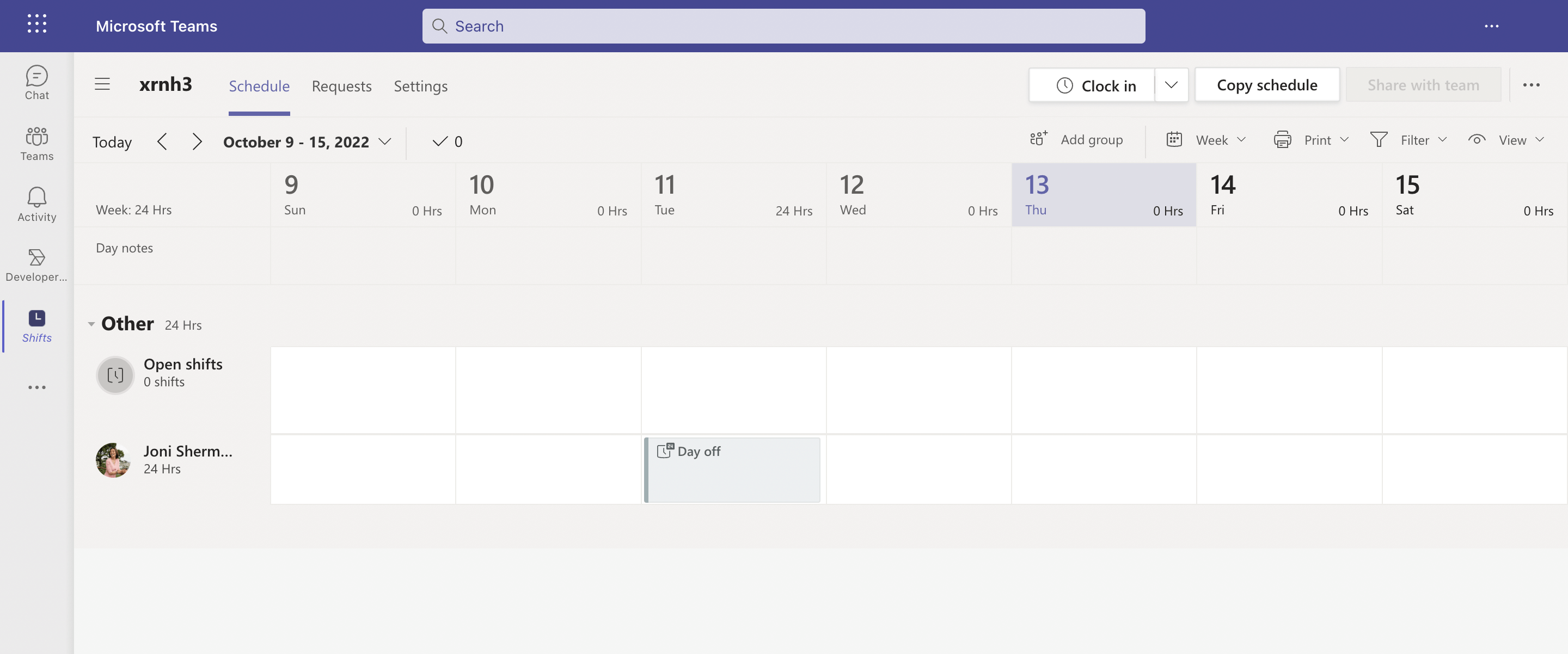This screenshot has width=1568, height=654.
Task: Open the Print dropdown
Action: (x=1312, y=140)
